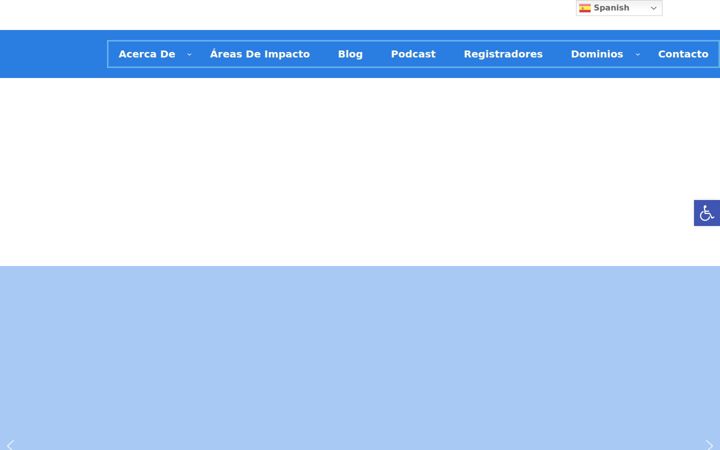
Task: Click the Spanish flag icon
Action: pyautogui.click(x=585, y=8)
